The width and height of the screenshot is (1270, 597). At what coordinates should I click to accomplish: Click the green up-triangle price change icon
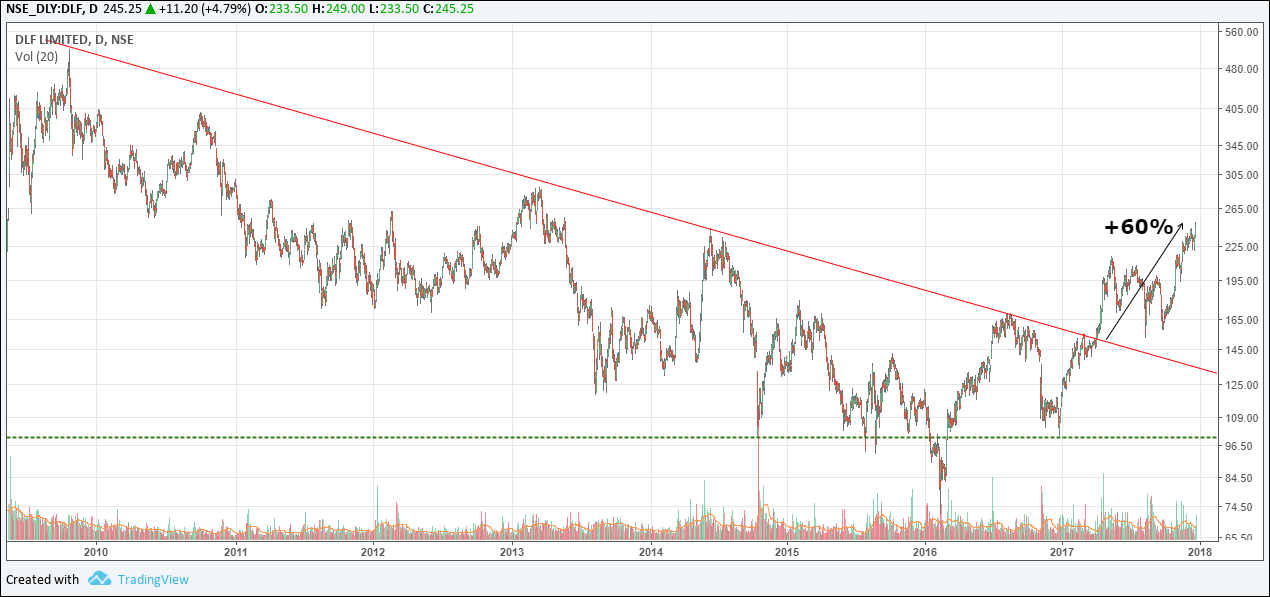point(151,8)
